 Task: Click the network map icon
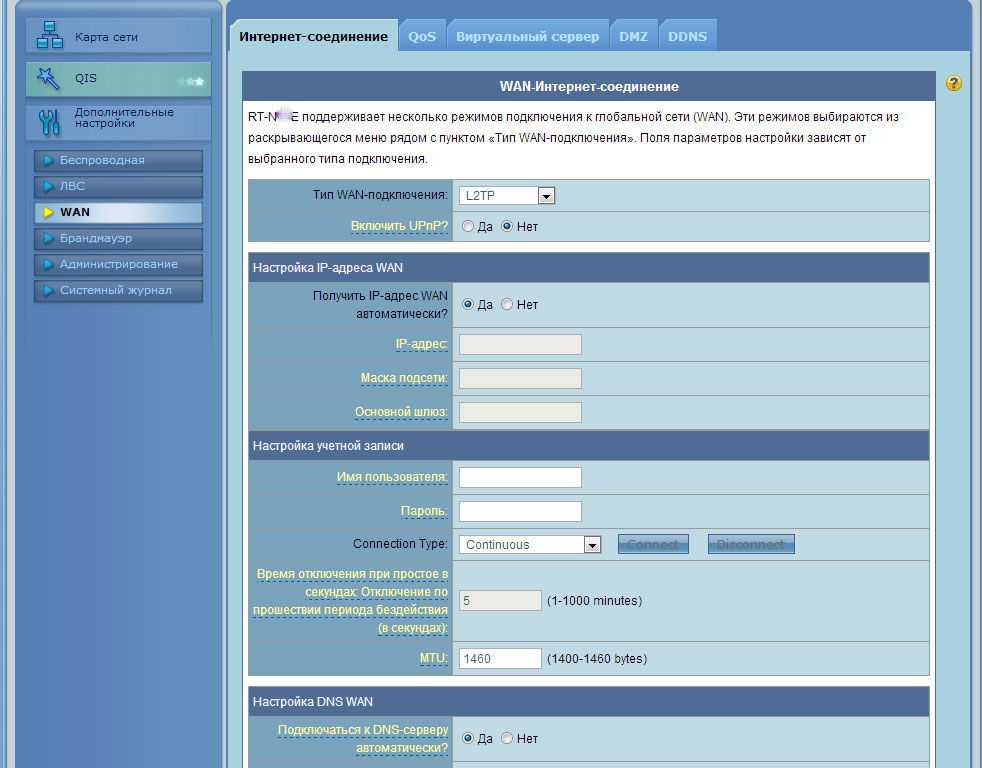49,36
